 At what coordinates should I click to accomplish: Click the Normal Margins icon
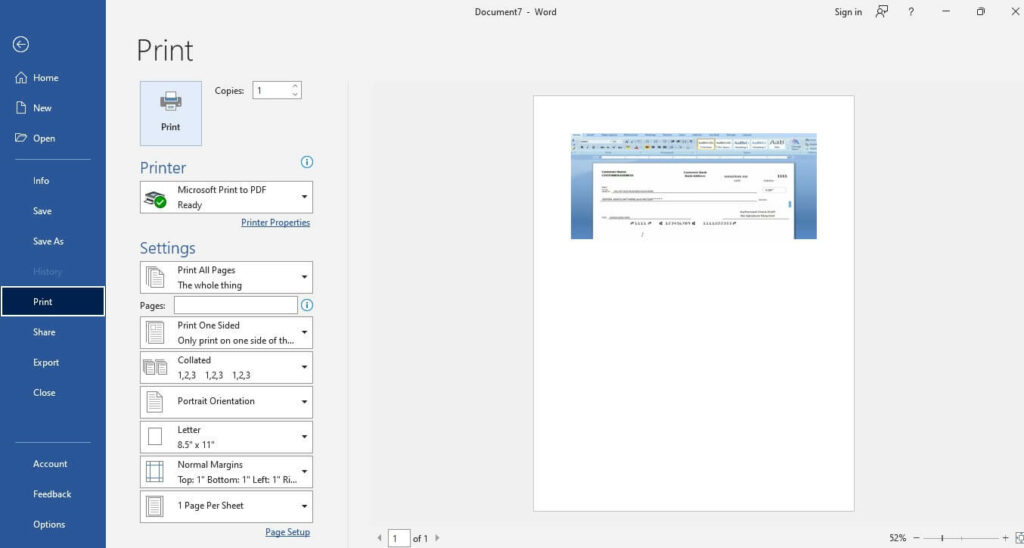(x=155, y=472)
